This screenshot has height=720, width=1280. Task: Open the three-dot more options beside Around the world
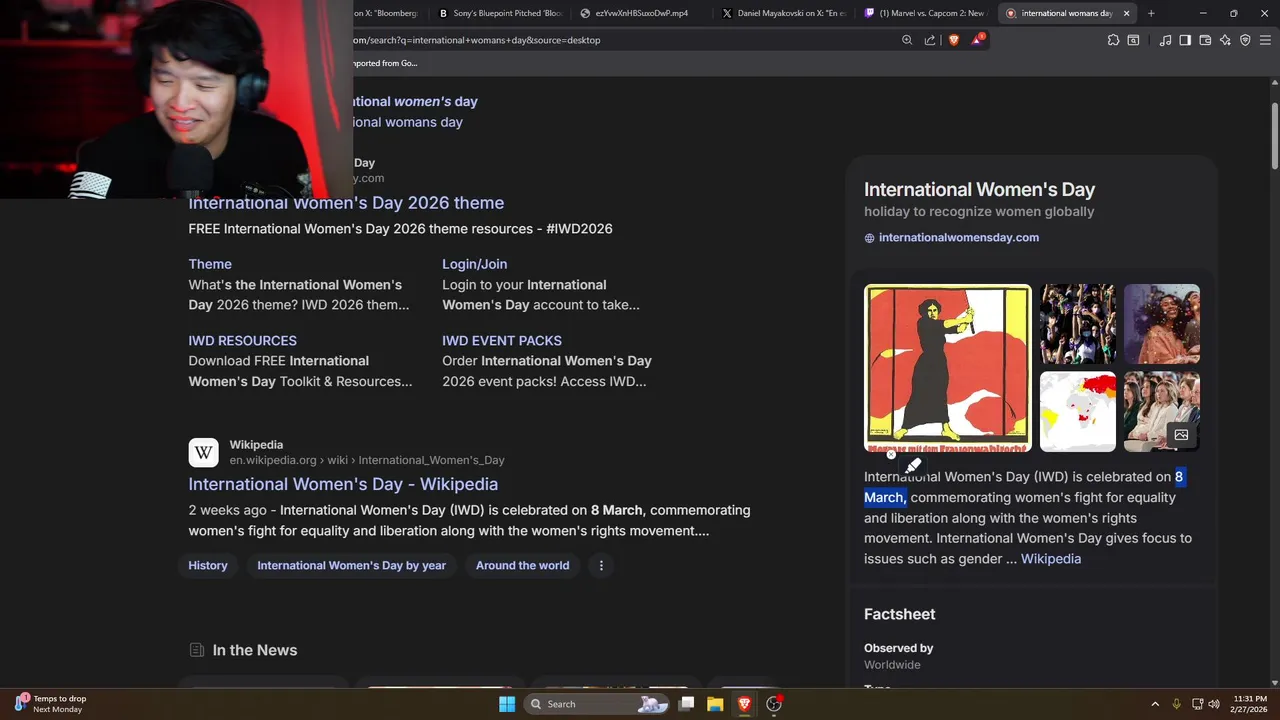pyautogui.click(x=601, y=565)
